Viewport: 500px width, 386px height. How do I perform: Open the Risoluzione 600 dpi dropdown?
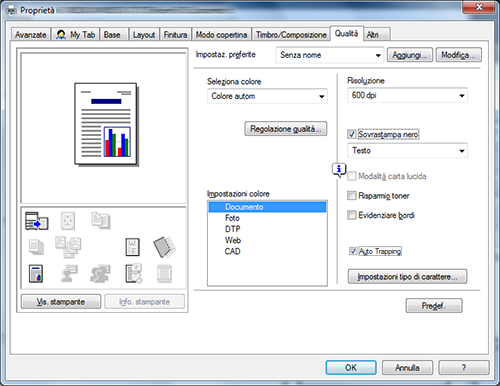[x=407, y=95]
